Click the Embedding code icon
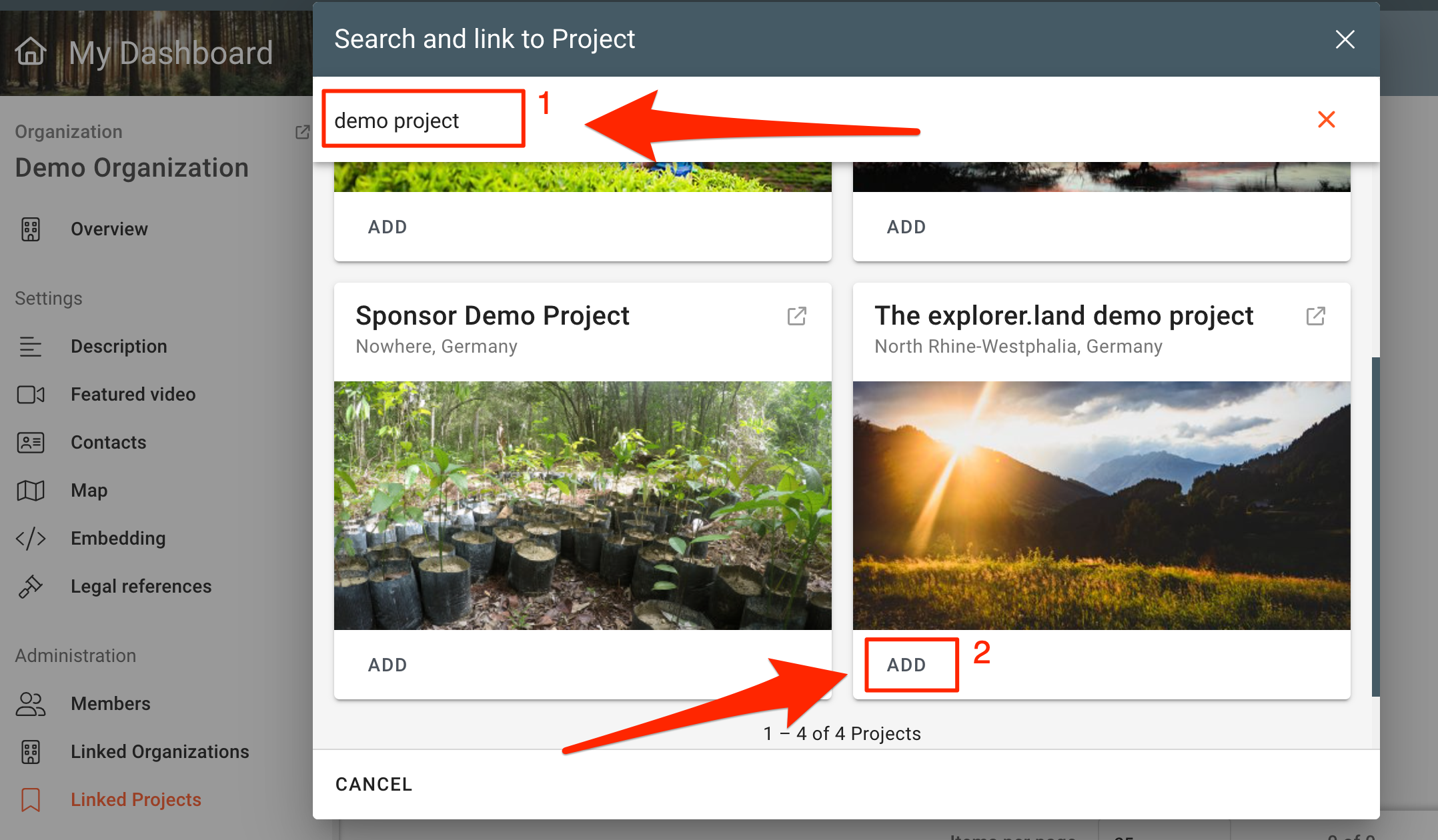 click(31, 539)
